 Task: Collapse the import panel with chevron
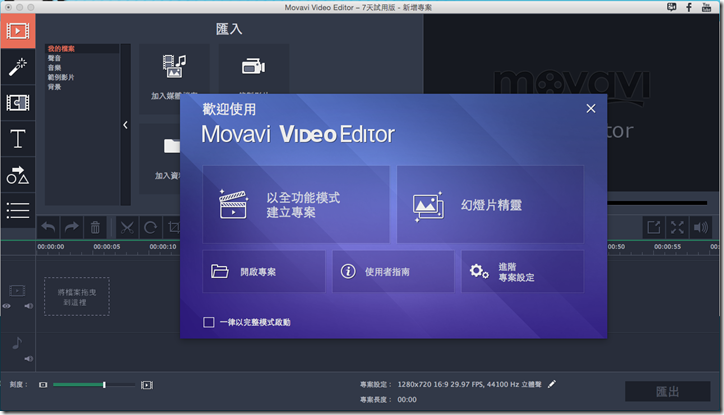point(126,125)
